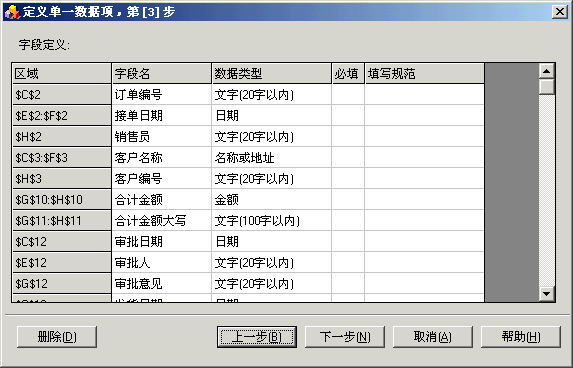Toggle the required cell for 合计金额
The height and width of the screenshot is (368, 573).
pos(348,200)
